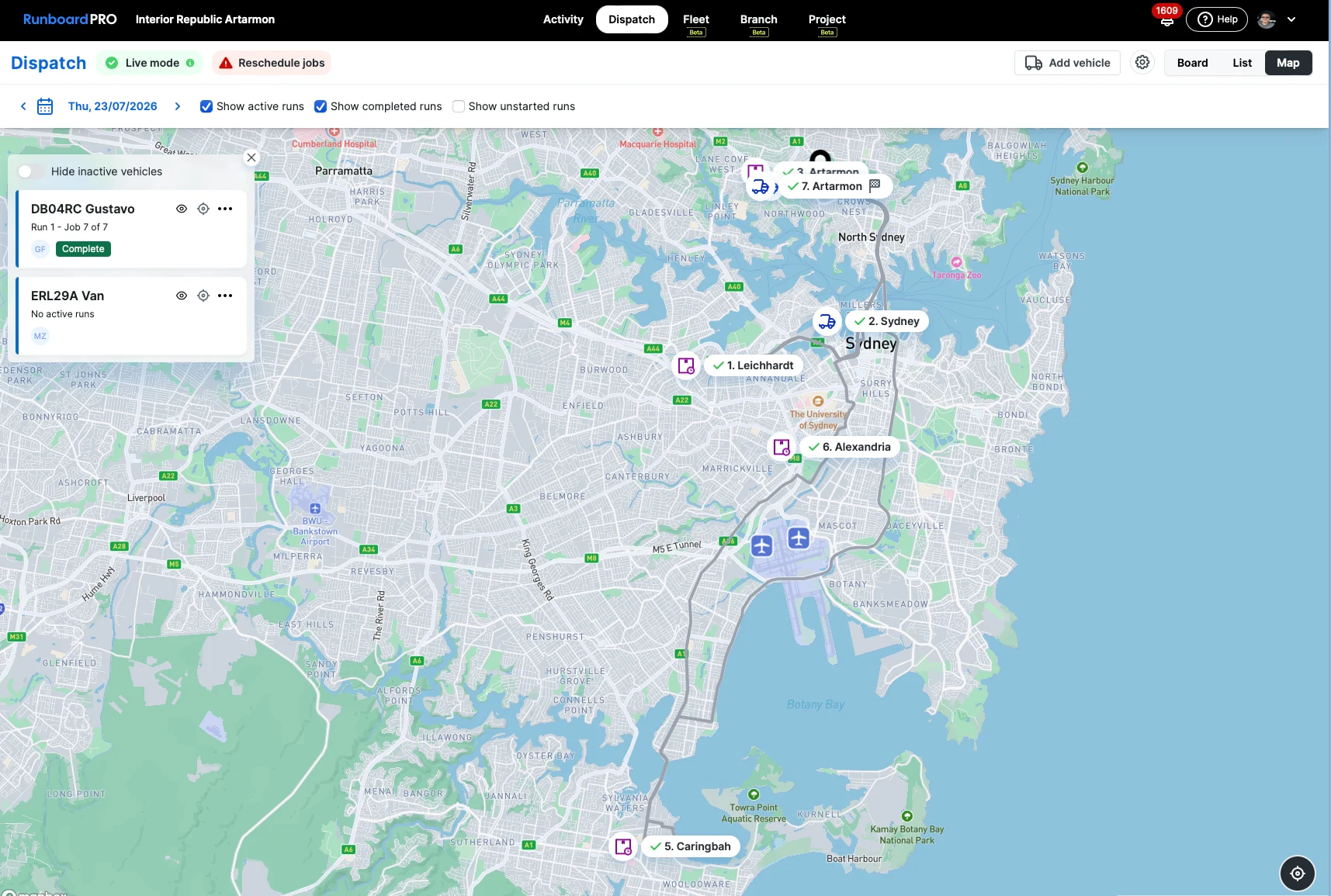The image size is (1331, 896).
Task: Click the Taronga Zoo map pin
Action: click(956, 262)
